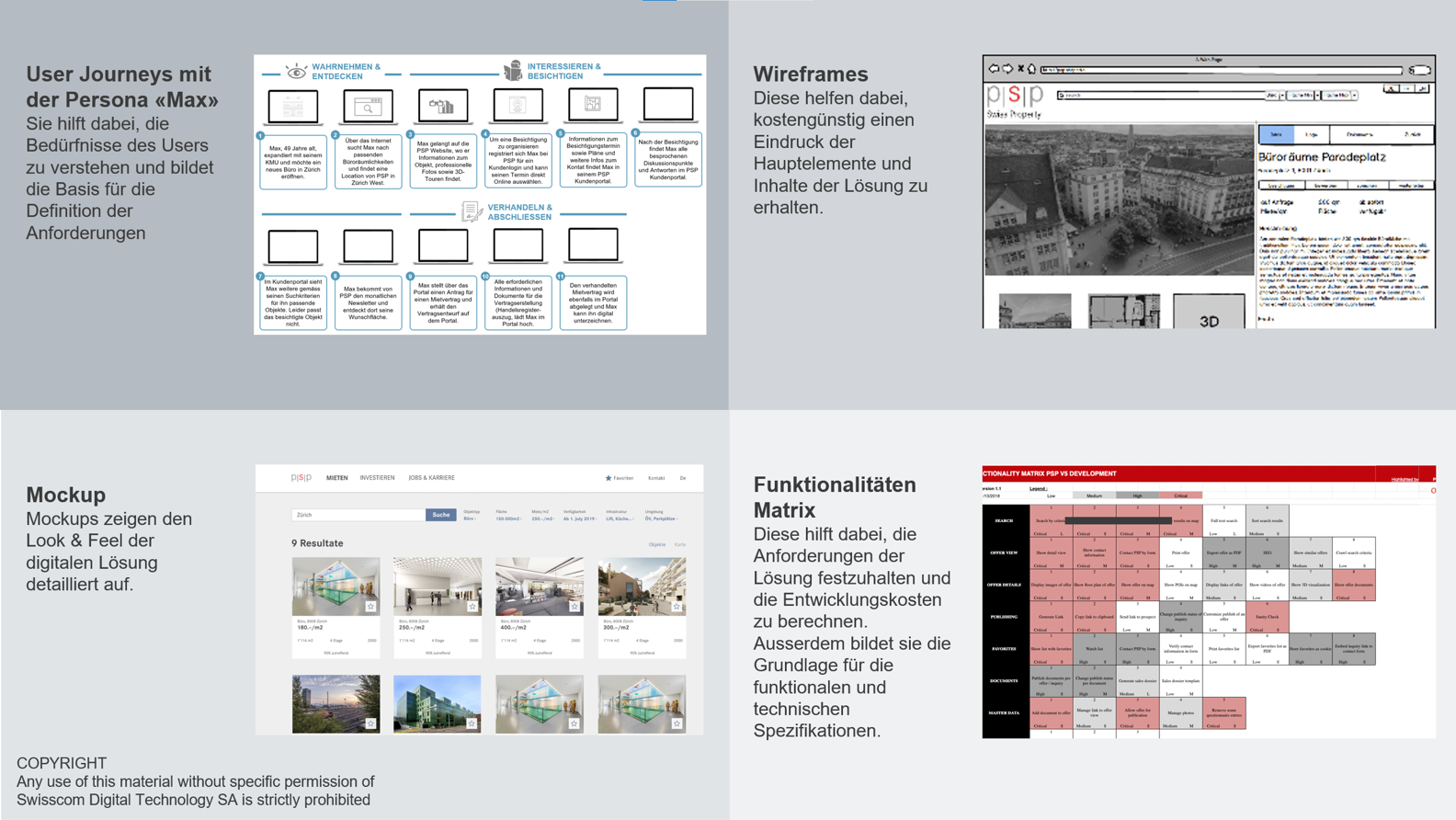The height and width of the screenshot is (820, 1456).
Task: Click the eye icon beside Wahrnehmen & Entdecken
Action: 296,72
